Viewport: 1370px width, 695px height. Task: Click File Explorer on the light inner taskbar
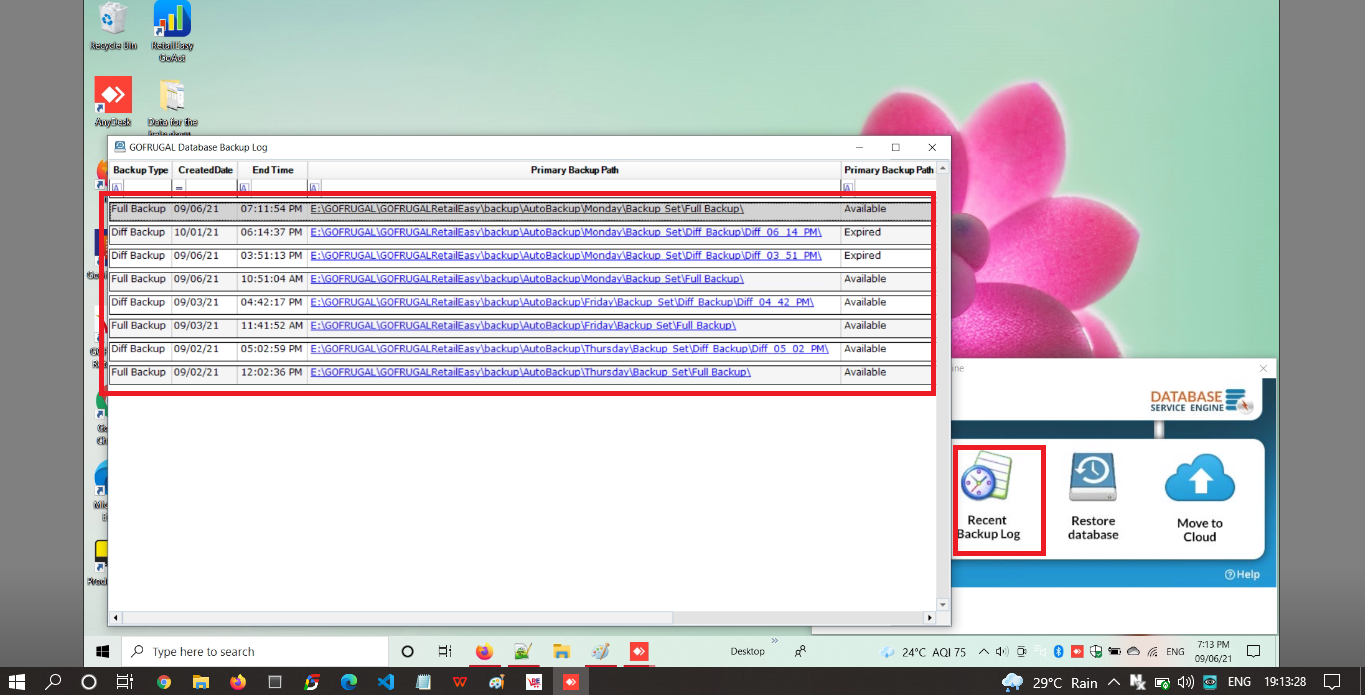click(x=561, y=652)
